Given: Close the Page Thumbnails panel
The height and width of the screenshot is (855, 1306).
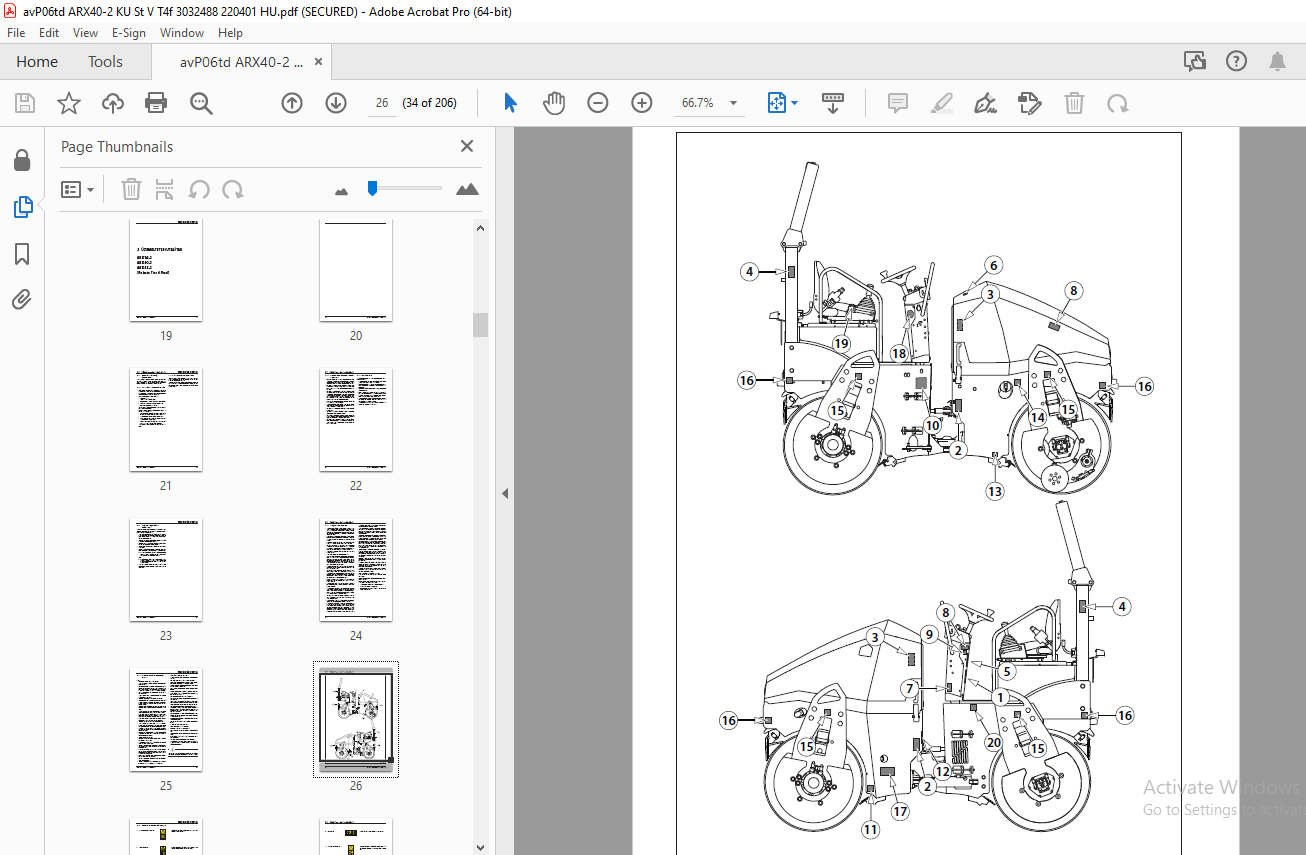Looking at the screenshot, I should click(x=466, y=146).
